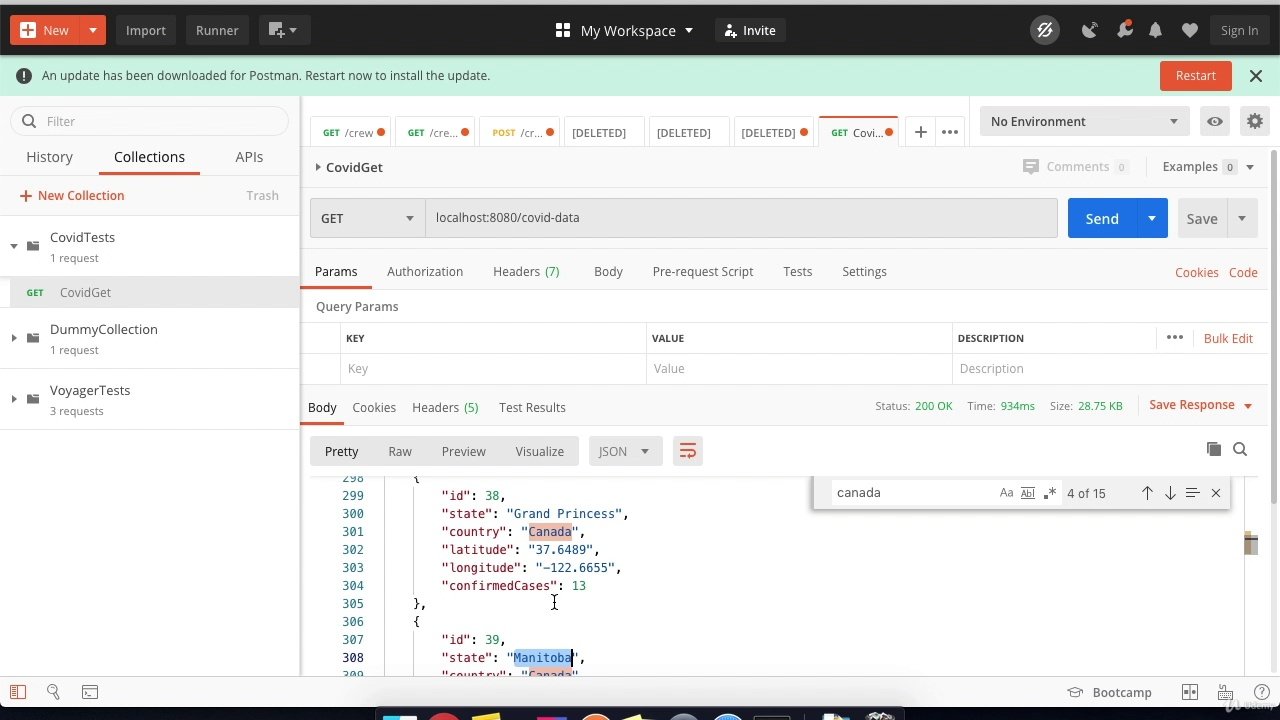Open the JSON format dropdown
The image size is (1280, 720).
[625, 451]
